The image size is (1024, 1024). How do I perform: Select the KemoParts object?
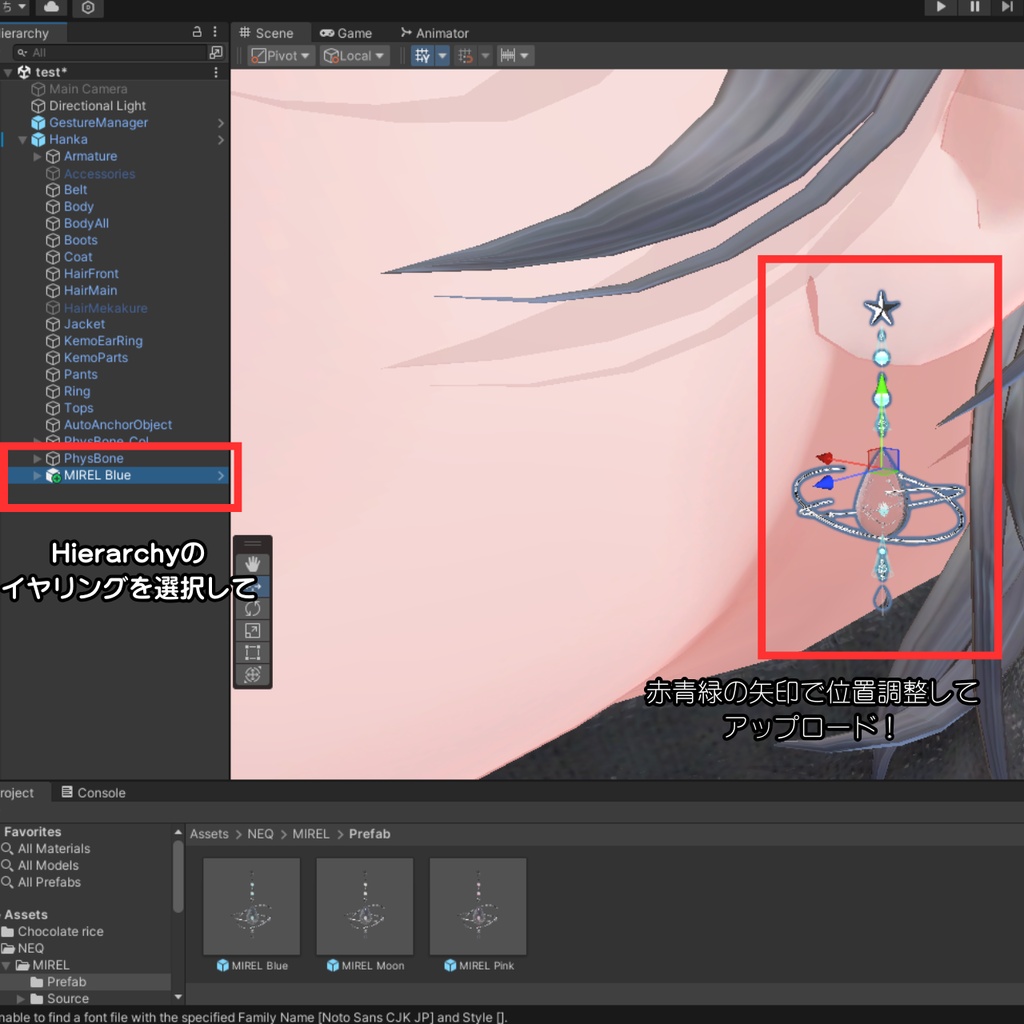pyautogui.click(x=95, y=358)
